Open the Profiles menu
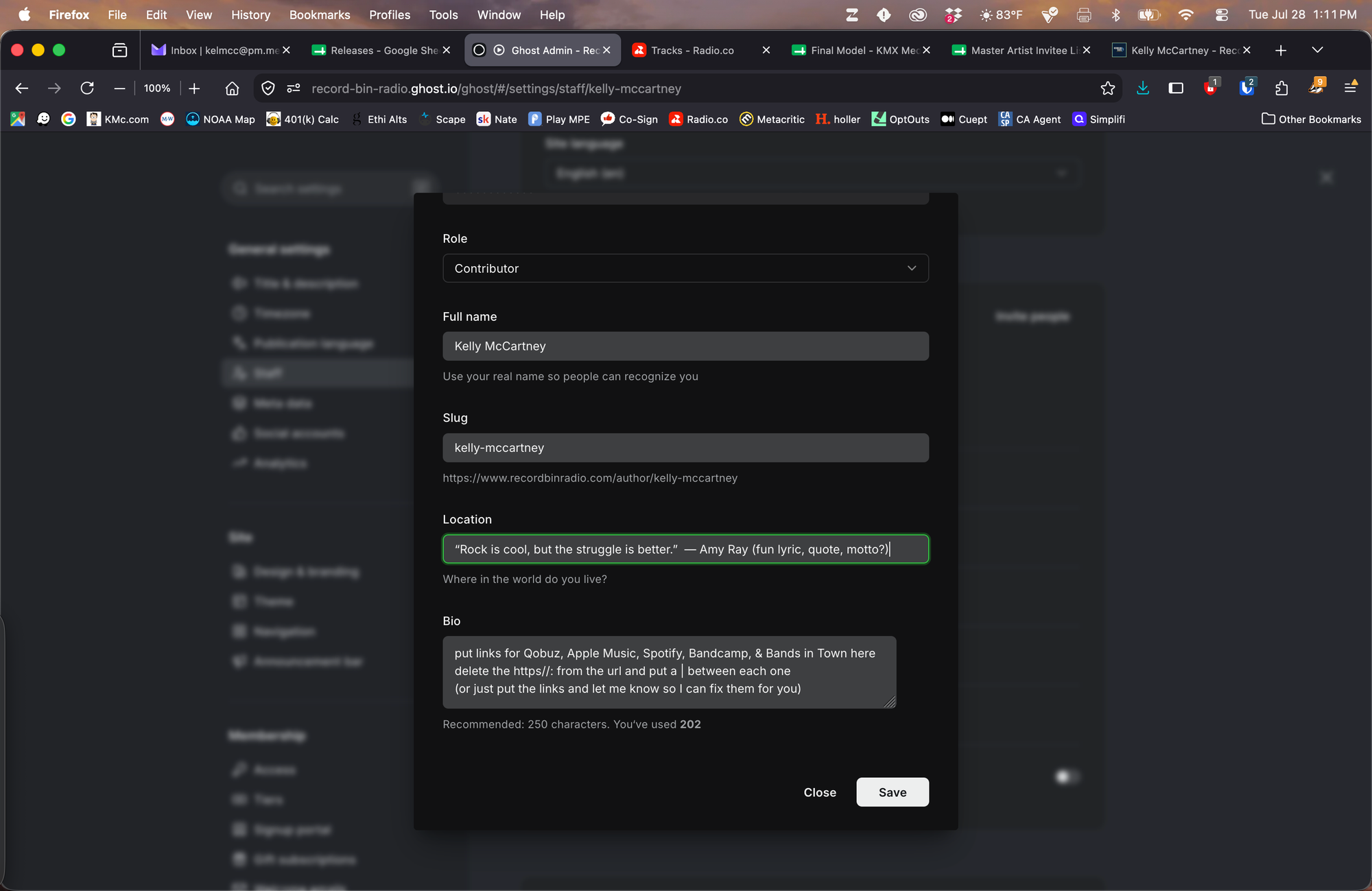This screenshot has width=1372, height=891. (390, 14)
